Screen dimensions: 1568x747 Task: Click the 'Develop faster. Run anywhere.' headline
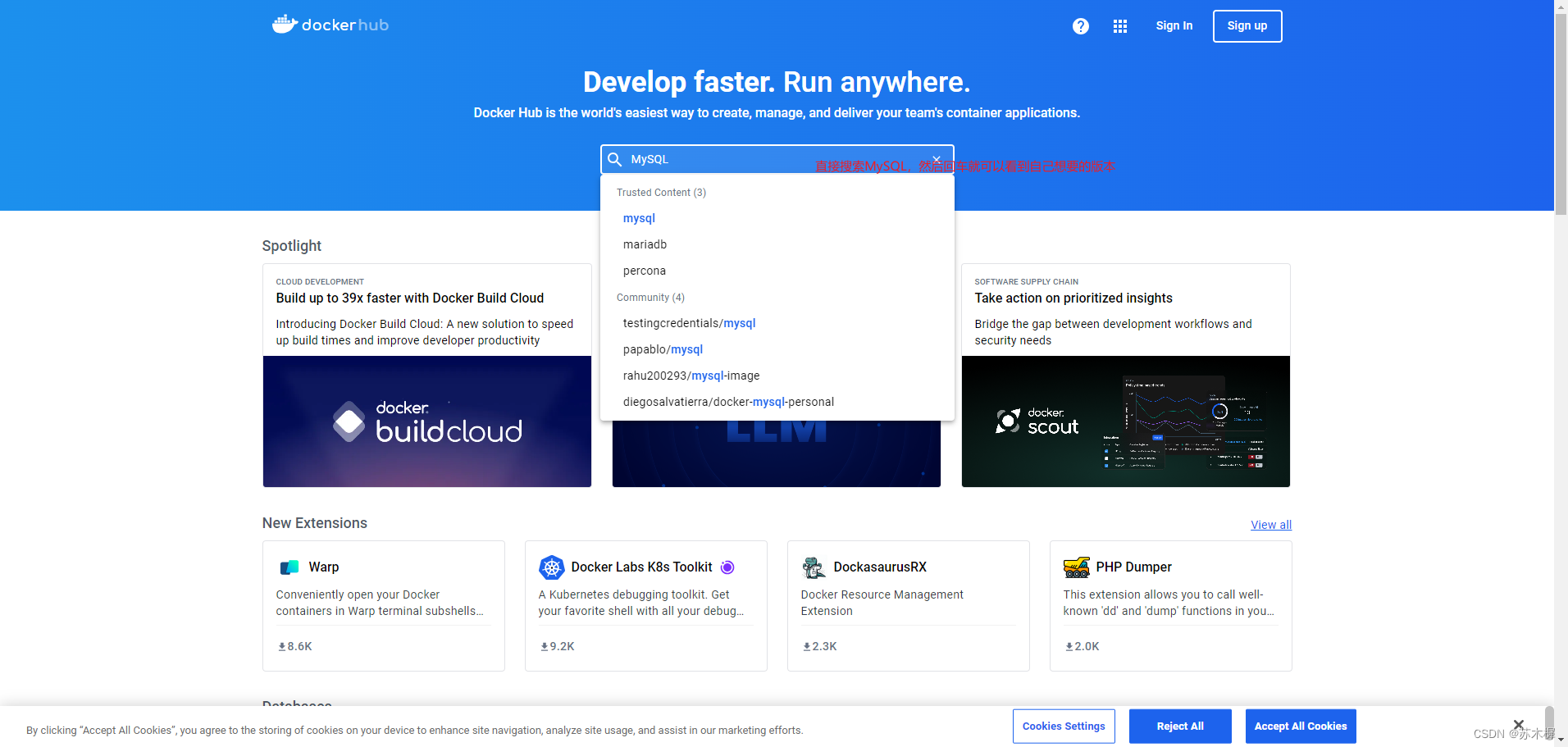click(x=777, y=82)
